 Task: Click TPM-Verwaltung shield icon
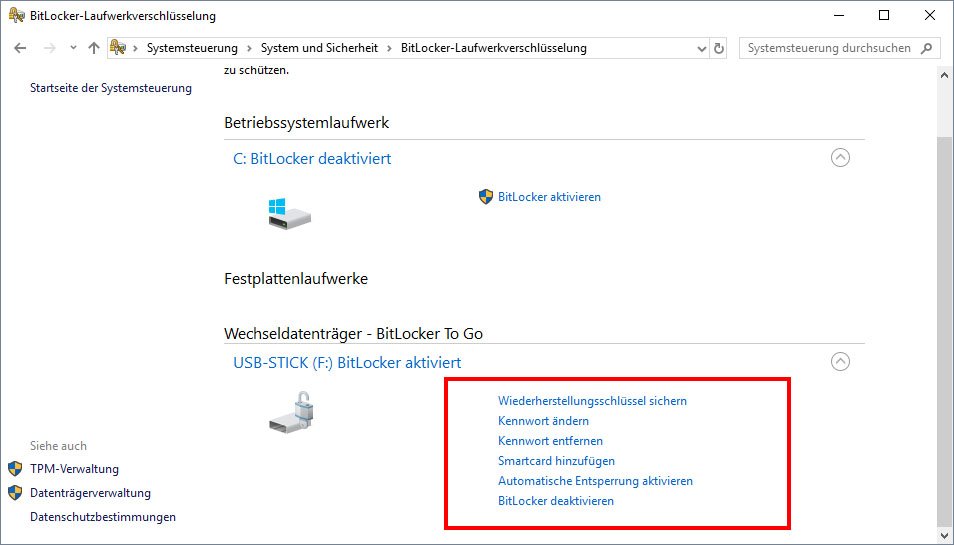15,469
